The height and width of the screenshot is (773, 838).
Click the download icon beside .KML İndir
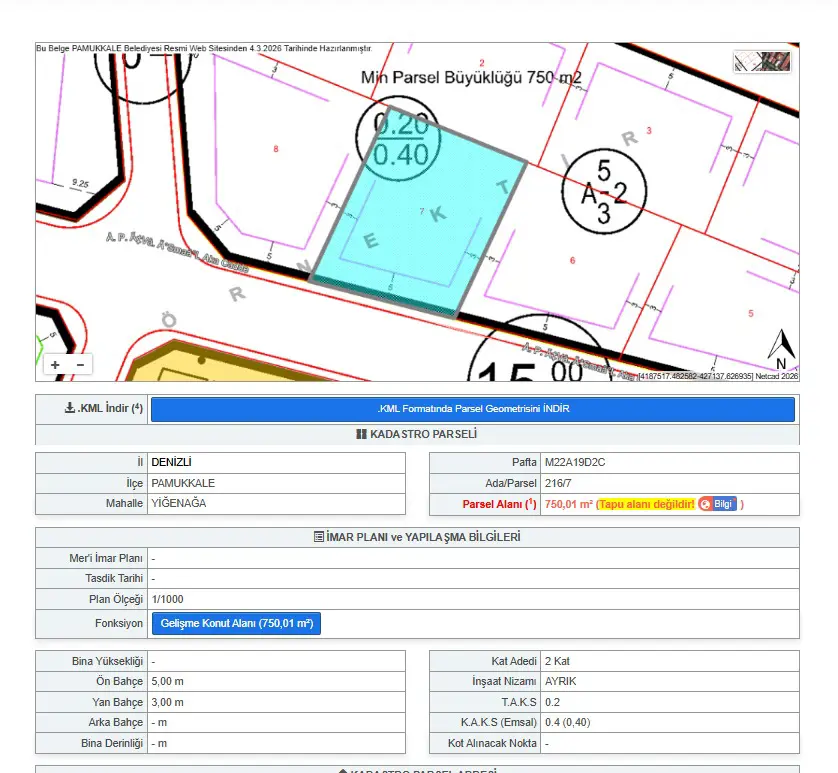(69, 408)
